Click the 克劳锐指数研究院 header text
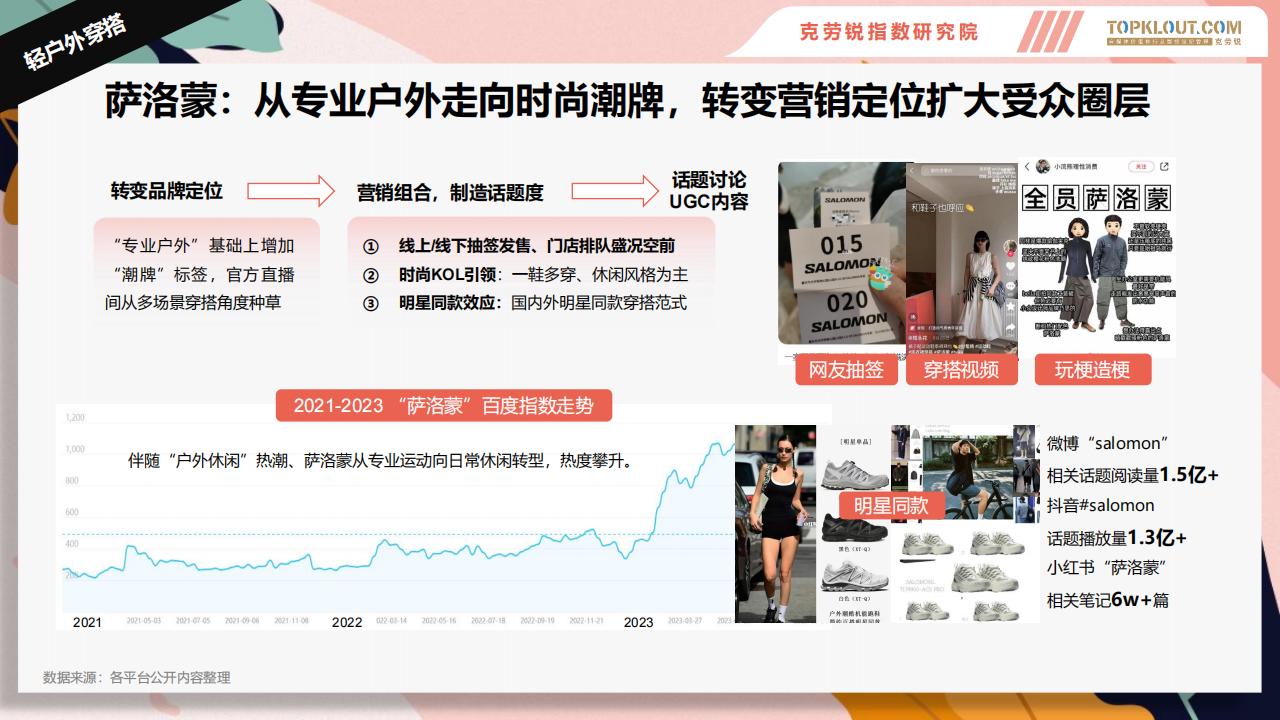This screenshot has height=720, width=1280. (x=888, y=31)
